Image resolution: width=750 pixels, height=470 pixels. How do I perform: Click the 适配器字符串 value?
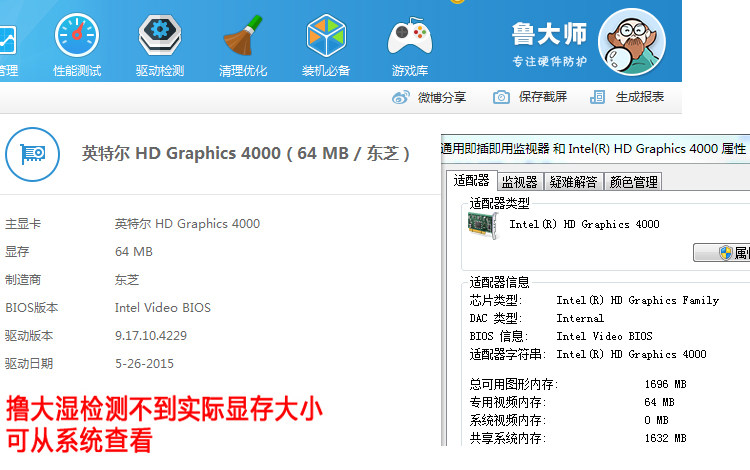coord(631,354)
